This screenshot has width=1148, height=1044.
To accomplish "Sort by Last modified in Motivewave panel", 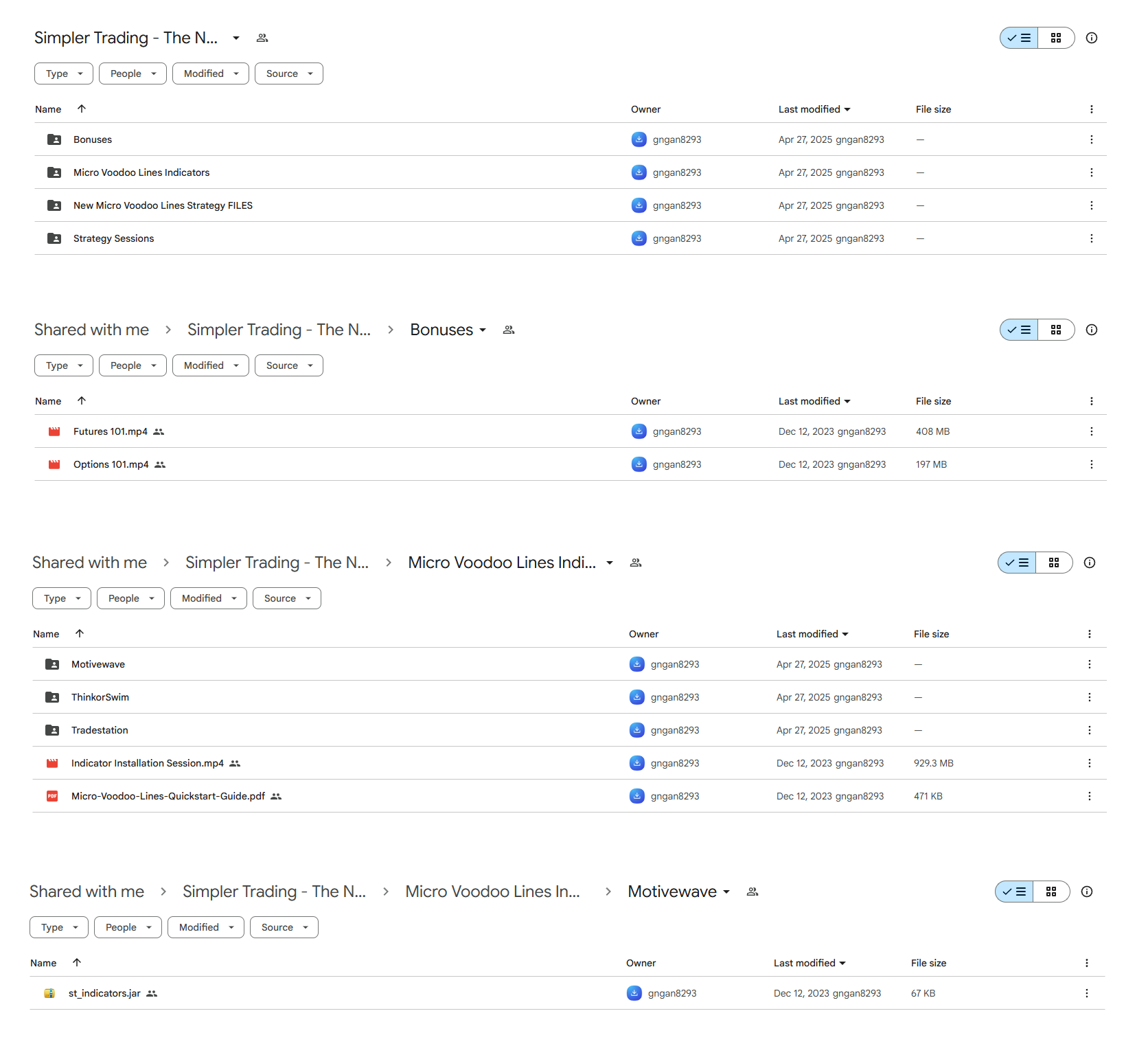I will [x=810, y=963].
